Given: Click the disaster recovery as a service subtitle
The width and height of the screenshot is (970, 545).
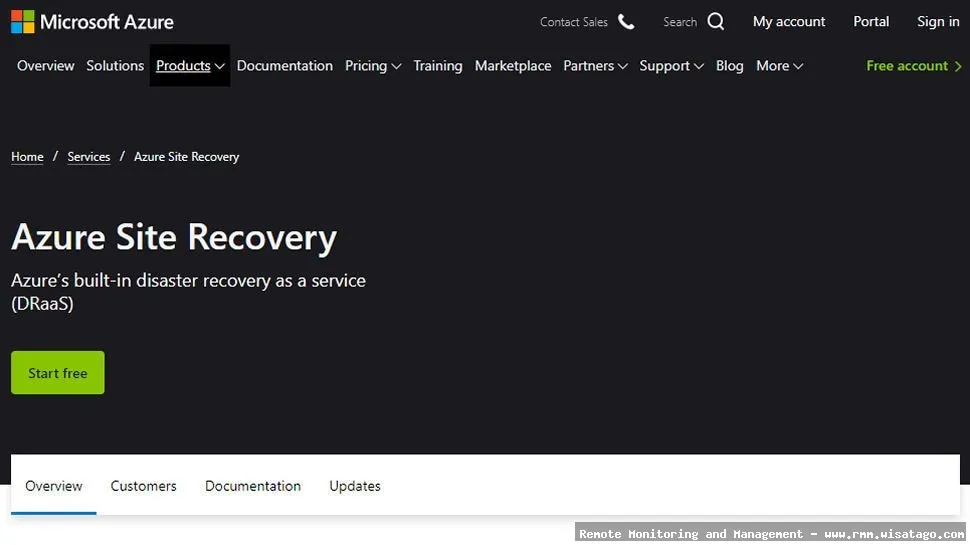Looking at the screenshot, I should (188, 292).
